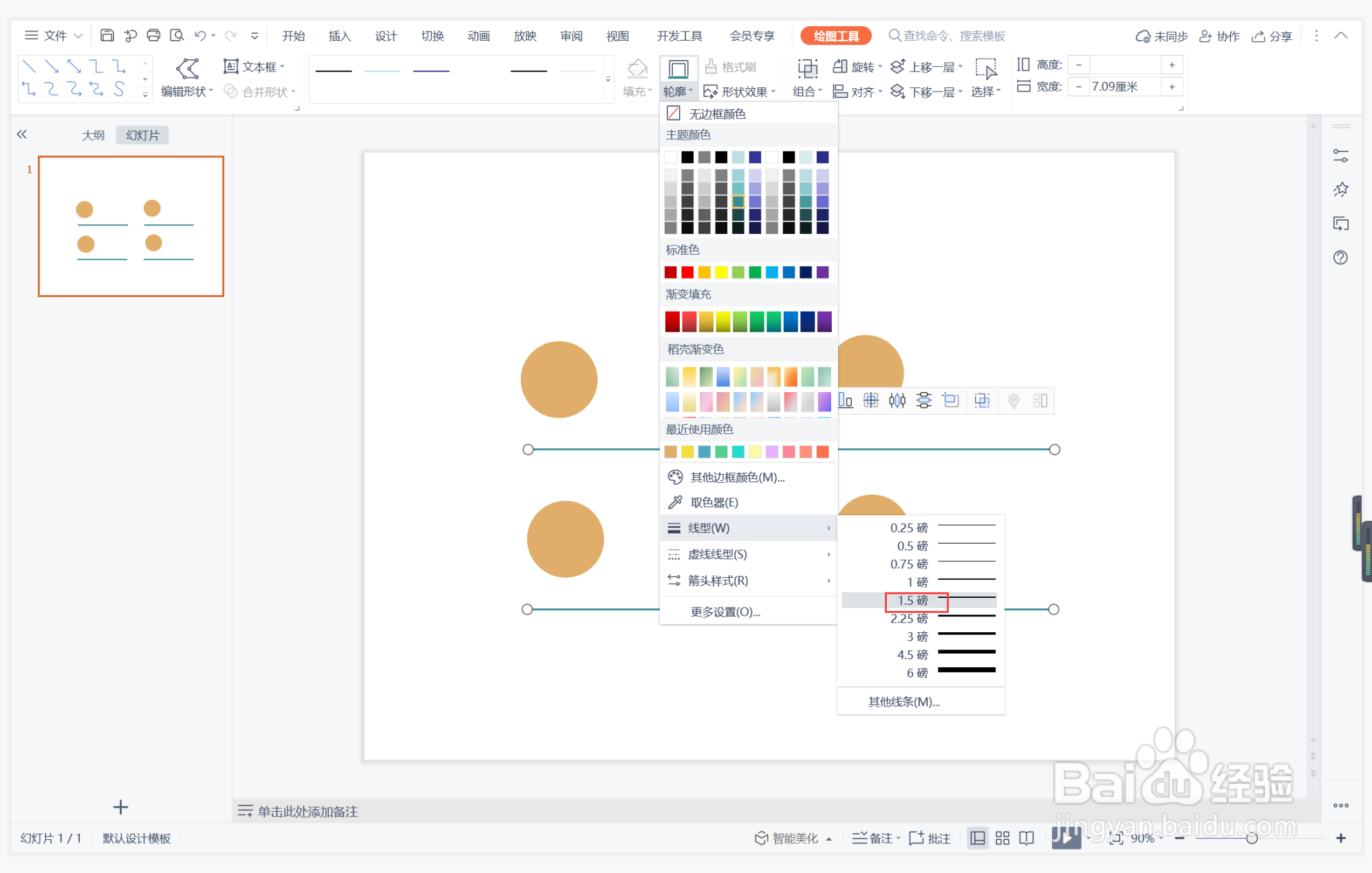Open the 开始 ribbon tab
Image resolution: width=1372 pixels, height=873 pixels.
[x=293, y=36]
